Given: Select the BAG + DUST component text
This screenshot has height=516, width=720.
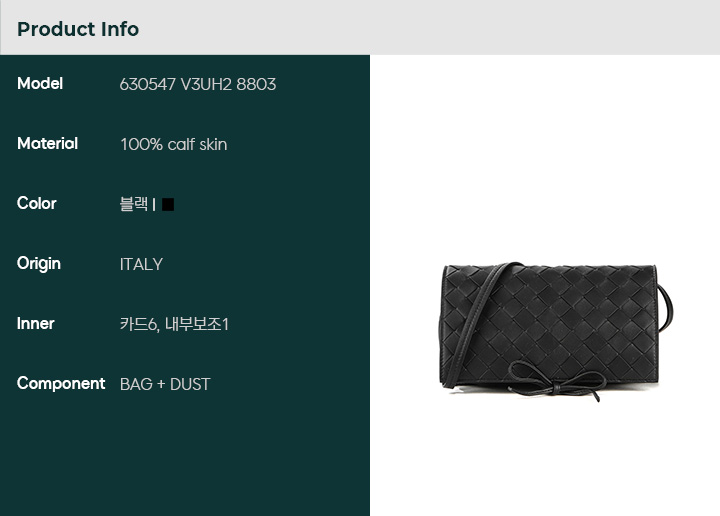Looking at the screenshot, I should (165, 384).
